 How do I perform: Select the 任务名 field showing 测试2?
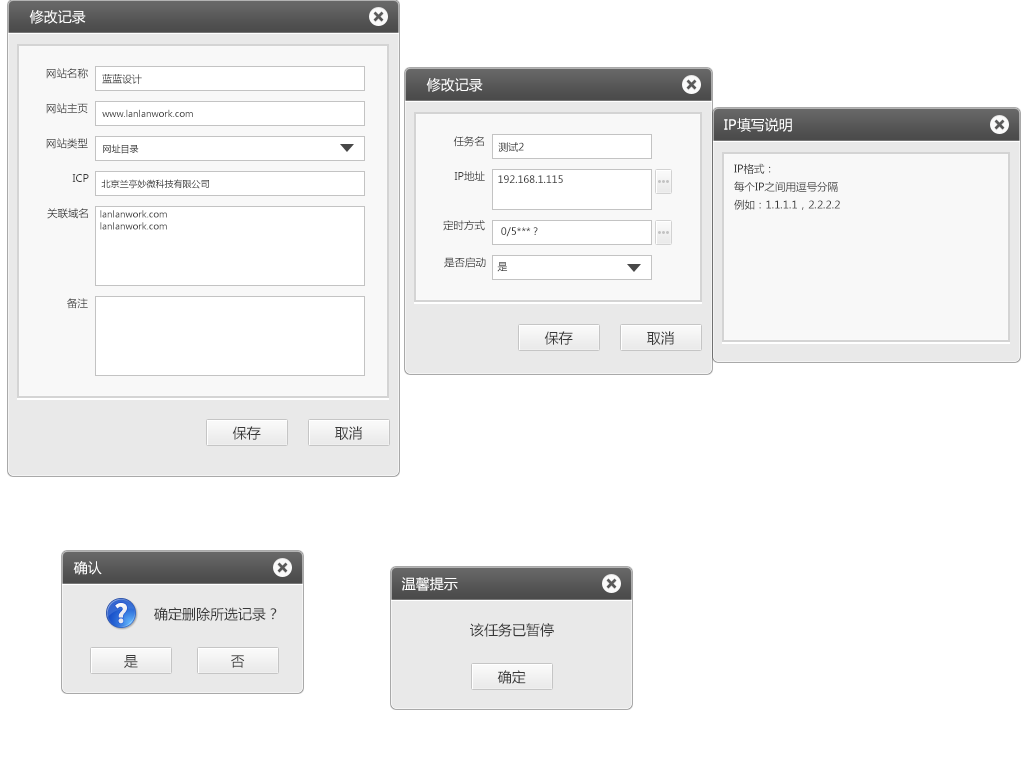point(571,147)
